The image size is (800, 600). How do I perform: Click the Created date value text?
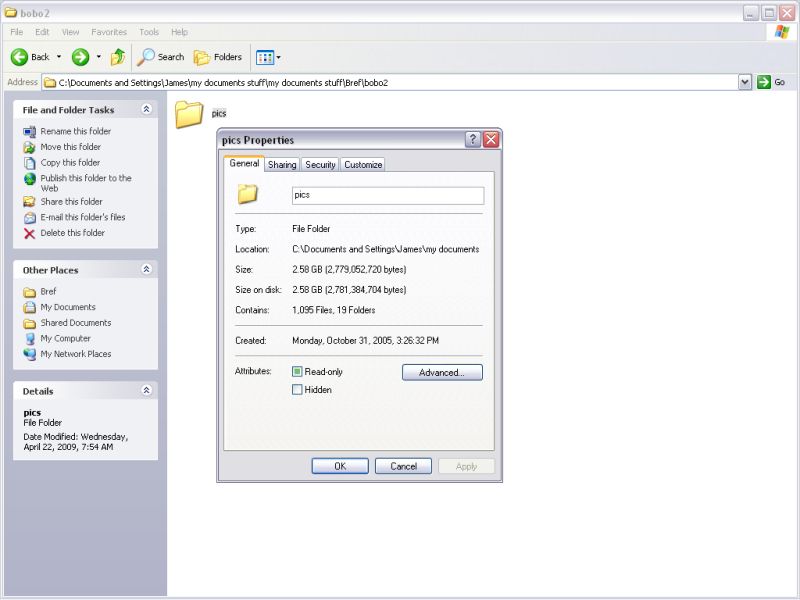click(x=365, y=340)
